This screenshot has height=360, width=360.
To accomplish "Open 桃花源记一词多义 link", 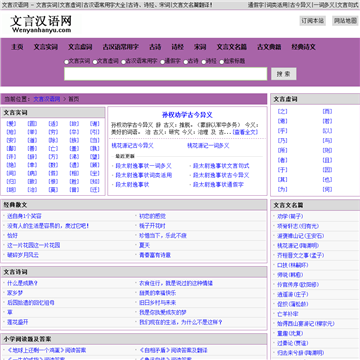I will pyautogui.click(x=208, y=146).
